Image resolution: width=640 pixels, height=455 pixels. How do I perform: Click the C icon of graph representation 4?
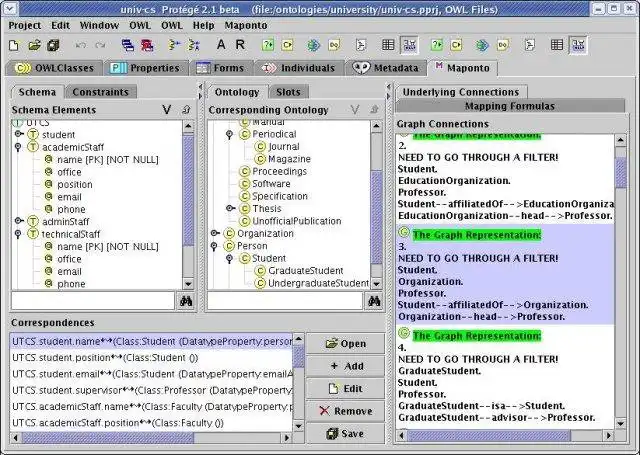tap(403, 333)
